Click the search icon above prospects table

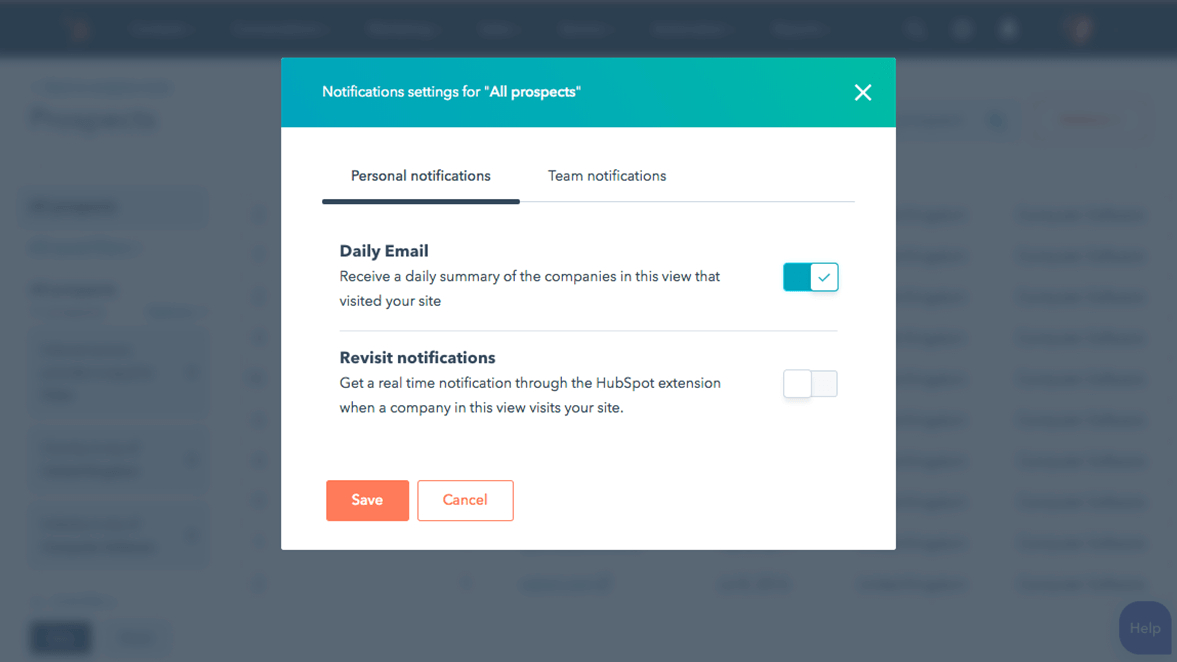(x=997, y=121)
